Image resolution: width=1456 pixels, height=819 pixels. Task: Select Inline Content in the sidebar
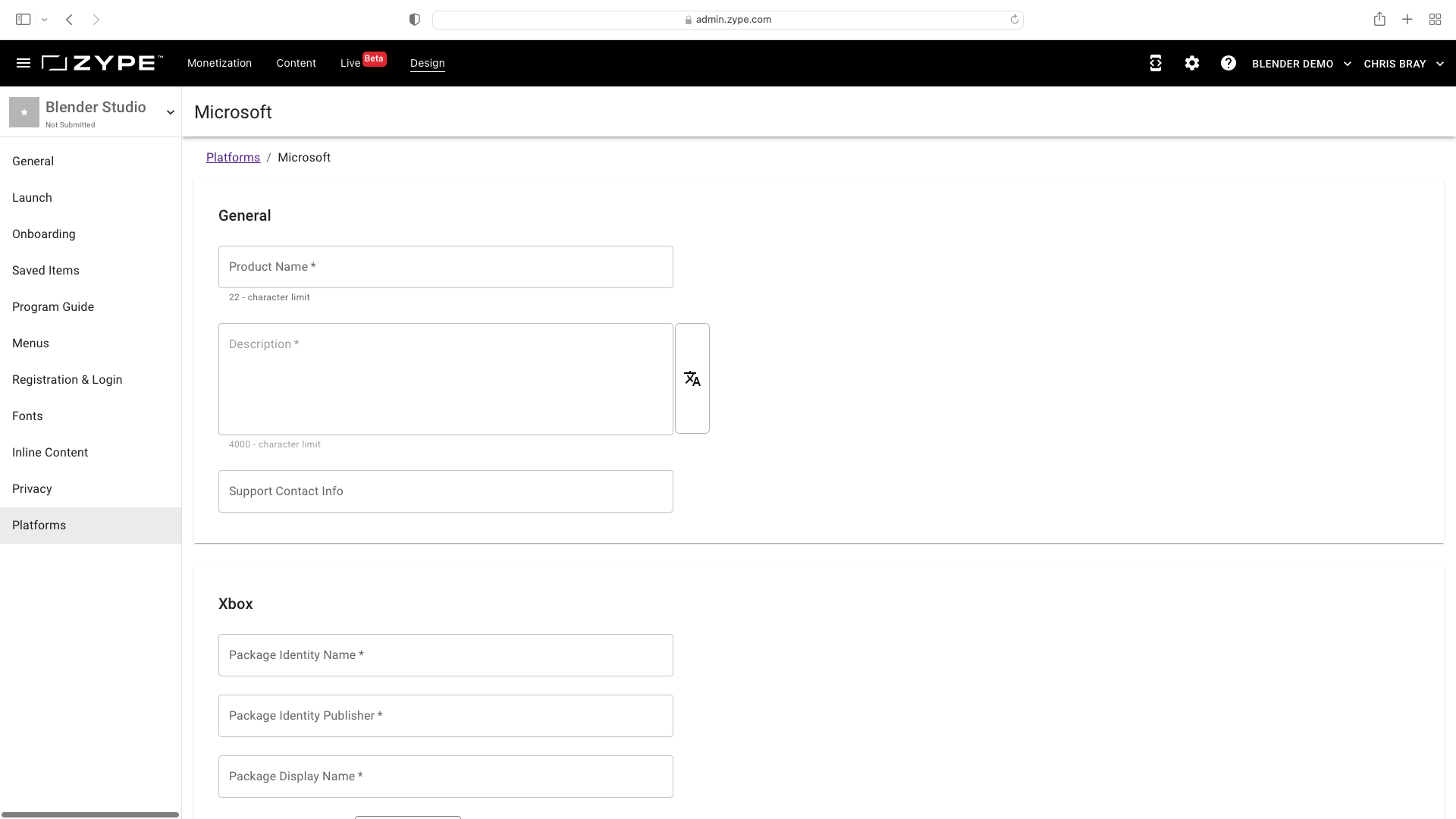coord(90,453)
